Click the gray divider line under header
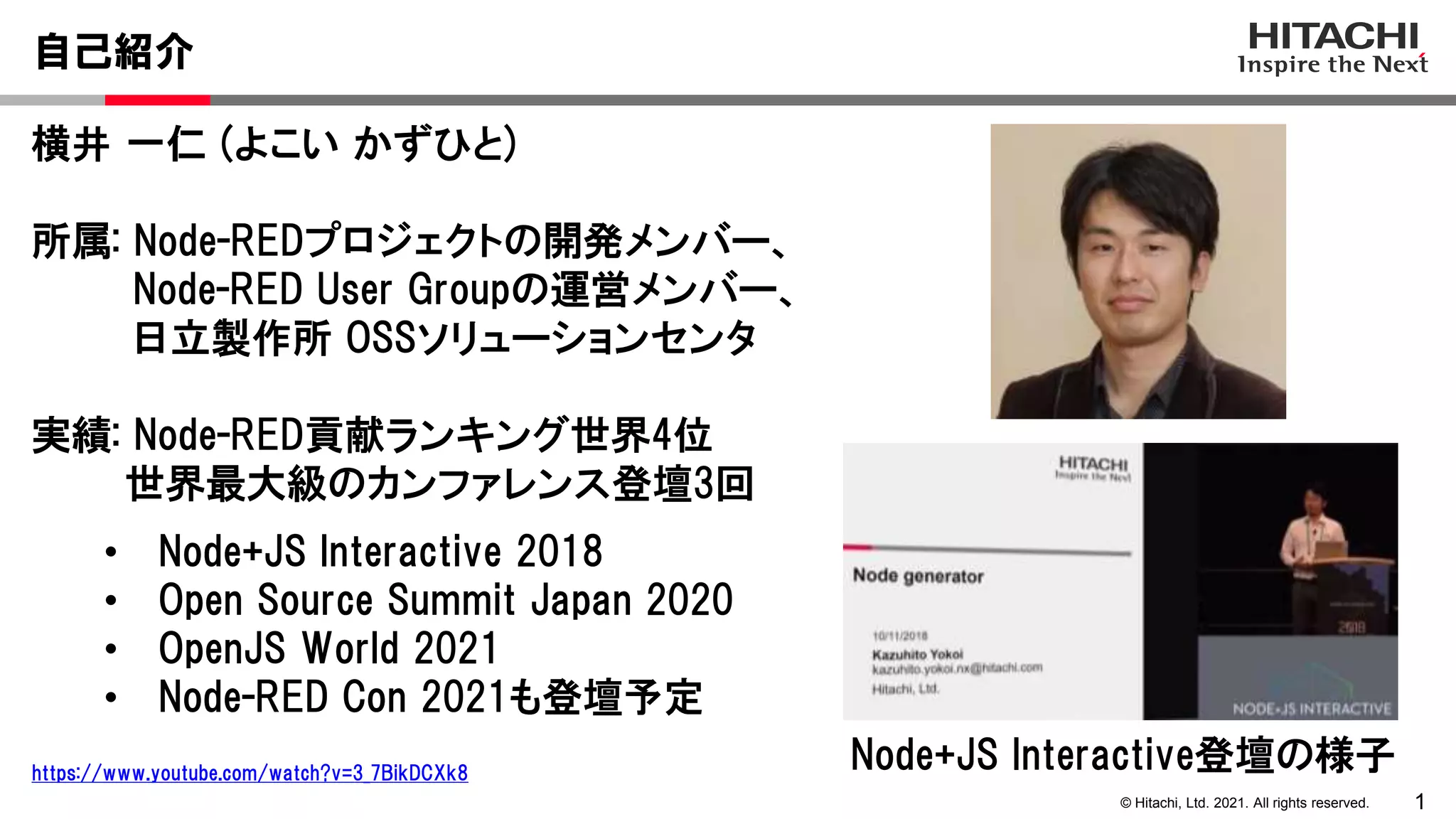 point(782,100)
